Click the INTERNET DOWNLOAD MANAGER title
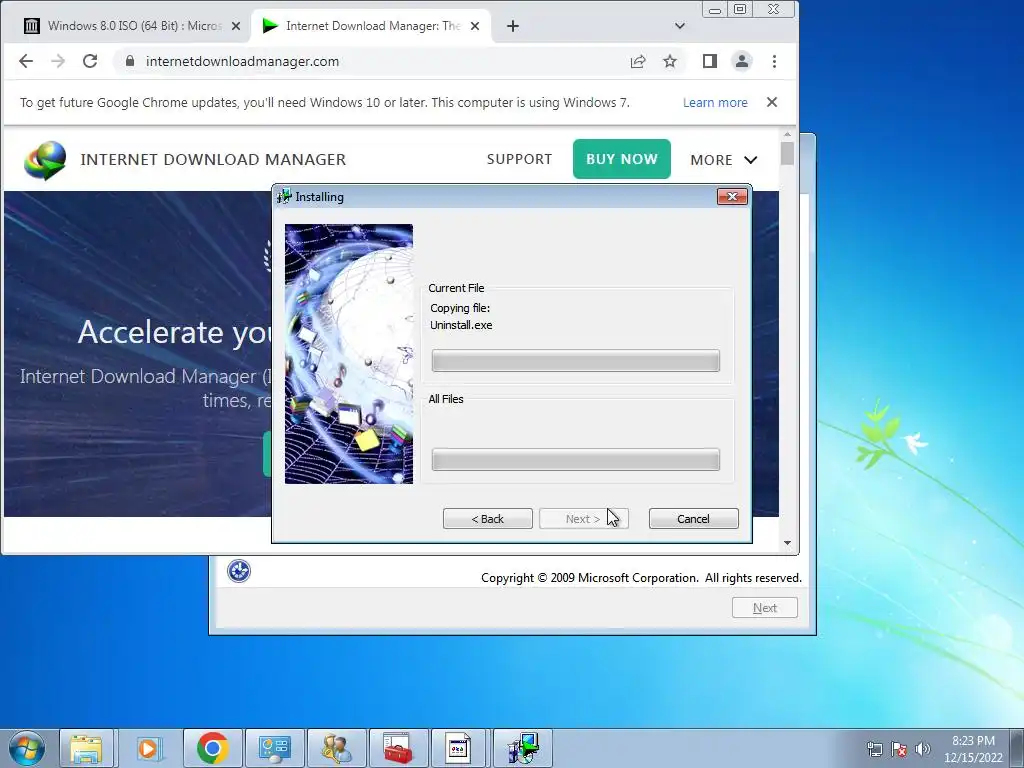Image resolution: width=1024 pixels, height=768 pixels. coord(213,159)
